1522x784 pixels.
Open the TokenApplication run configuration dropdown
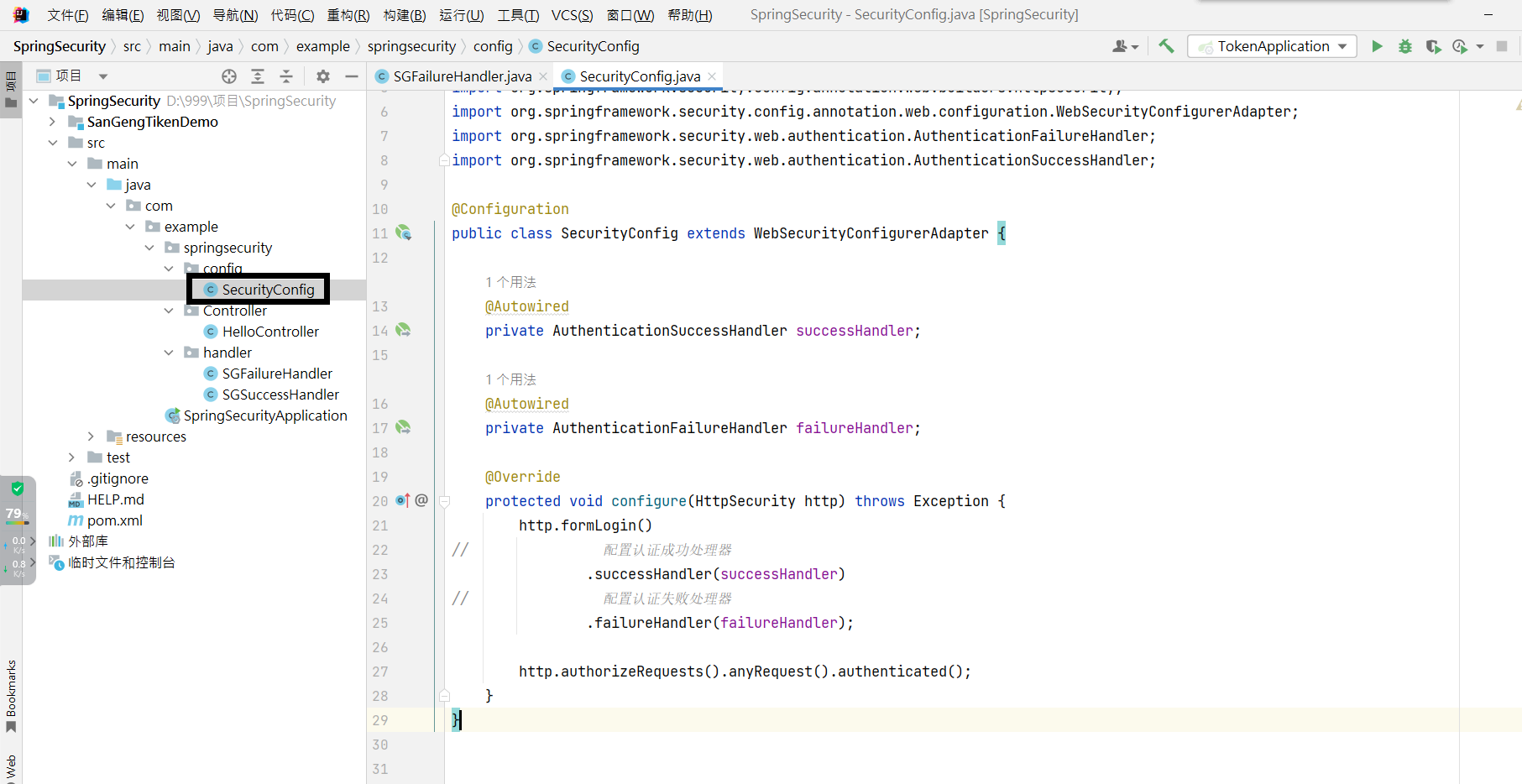[1273, 46]
